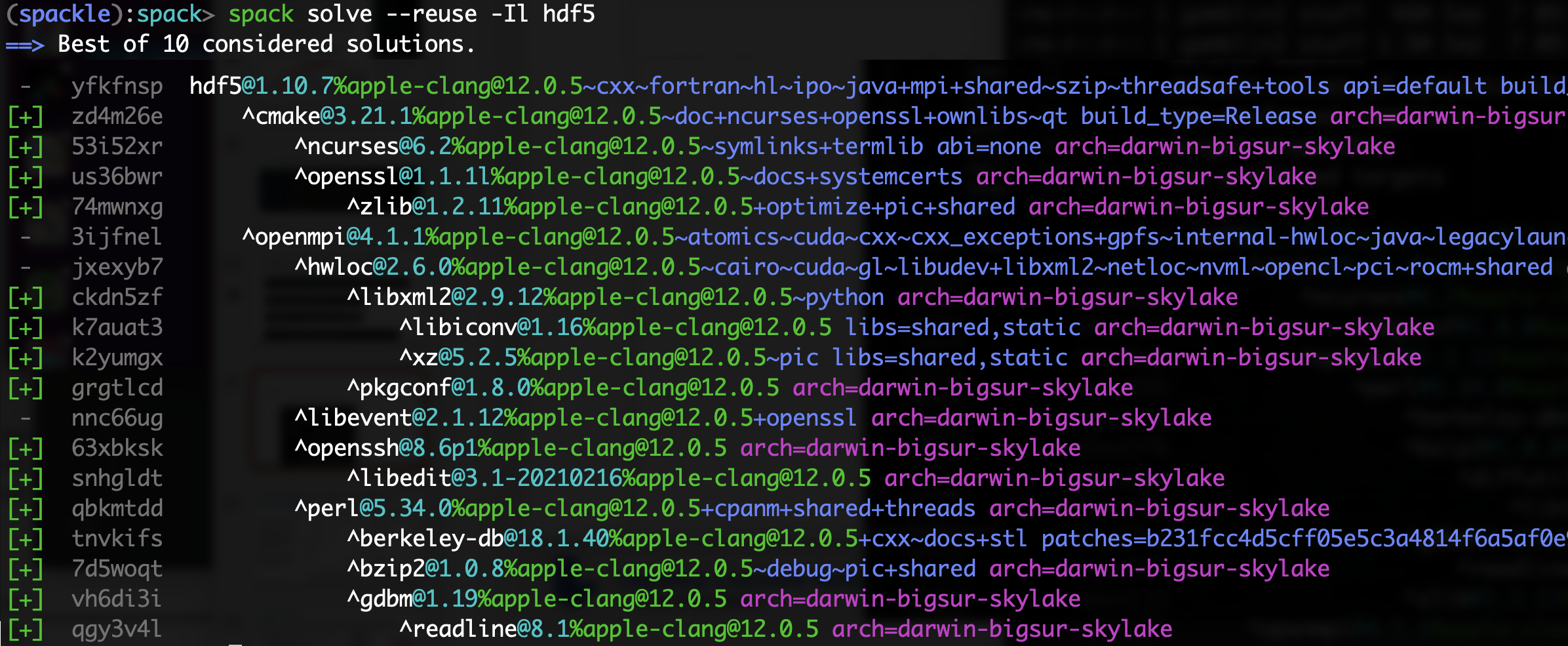Click 'abi=none' on the ncurses line
Screen dimensions: 1568x646
pos(989,146)
